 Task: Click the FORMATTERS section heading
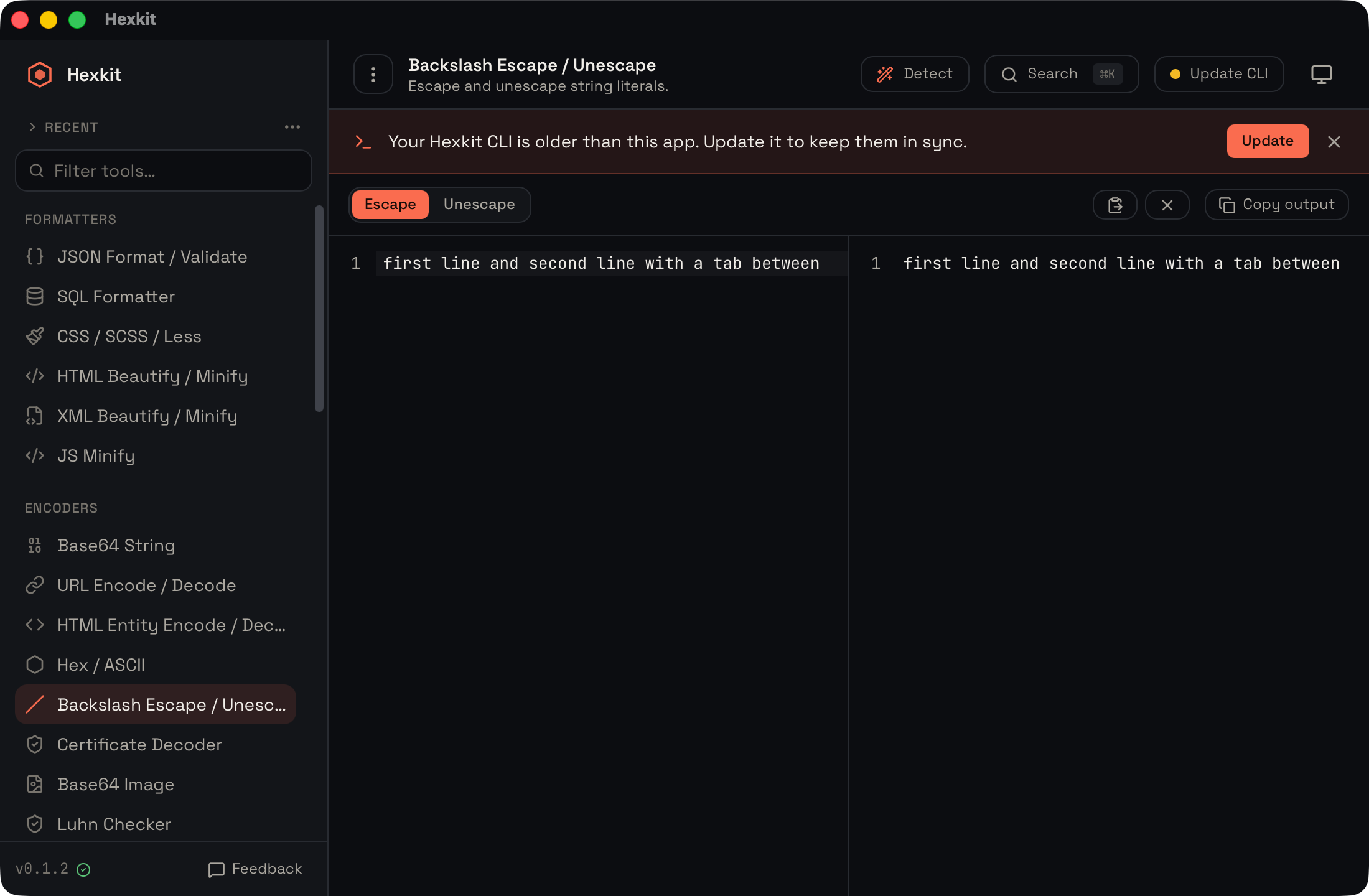pos(70,220)
